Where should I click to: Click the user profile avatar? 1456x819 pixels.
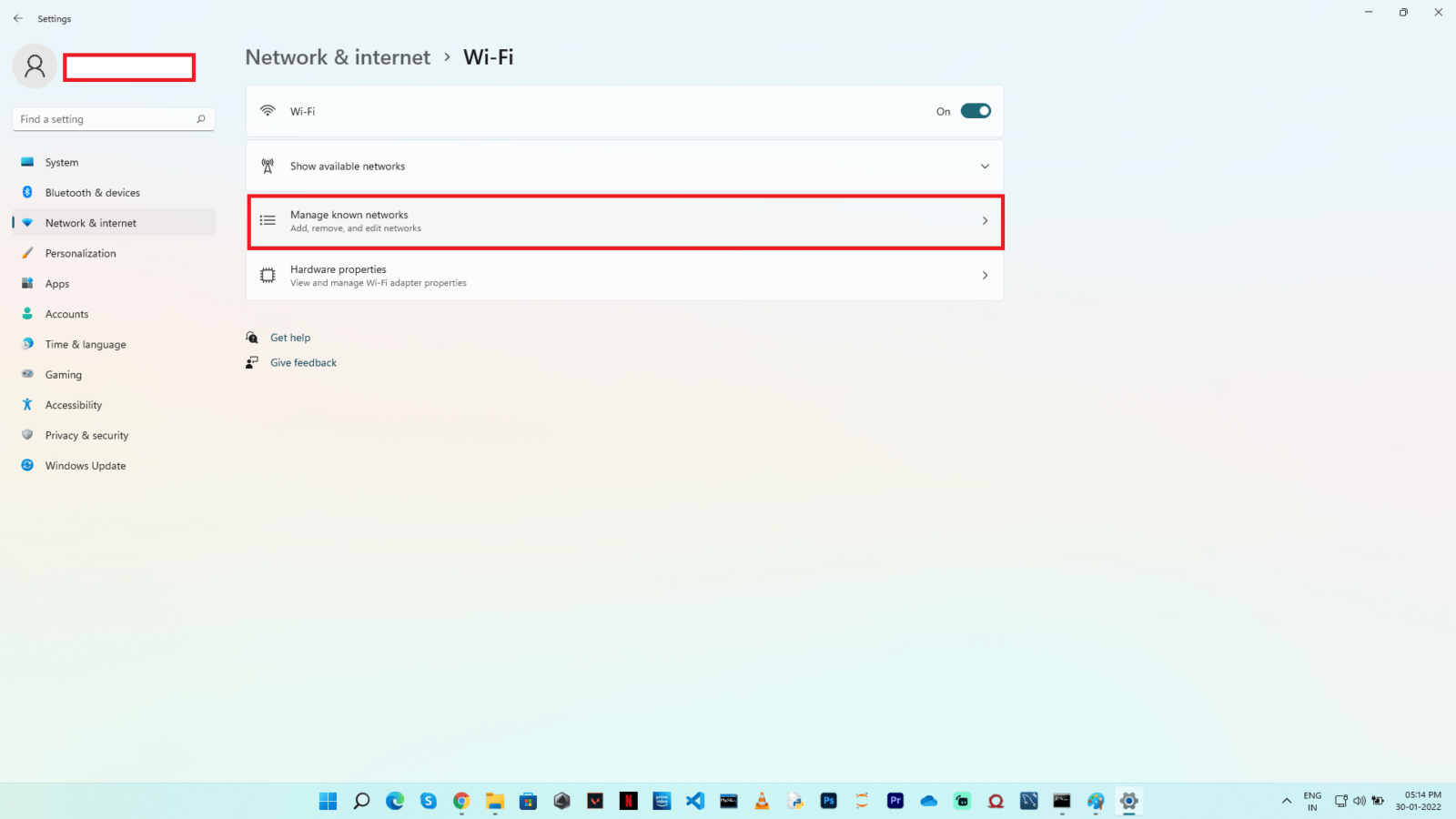(x=35, y=66)
